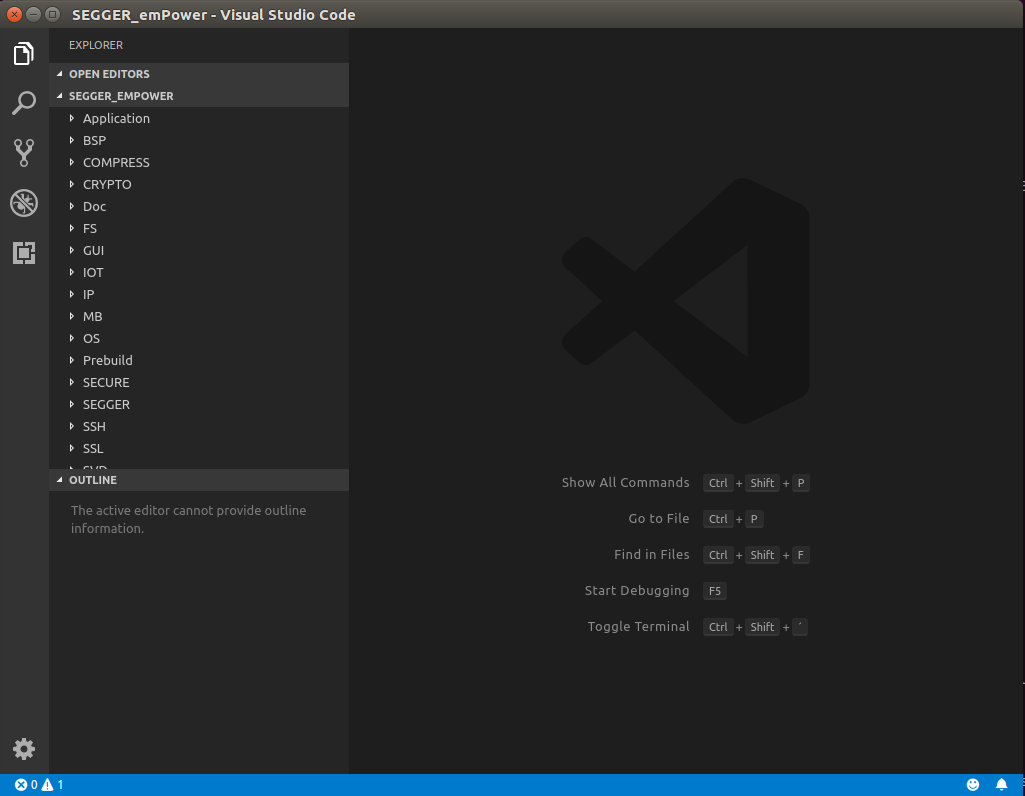Image resolution: width=1025 pixels, height=796 pixels.
Task: Open the GUI folder
Action: coord(93,250)
